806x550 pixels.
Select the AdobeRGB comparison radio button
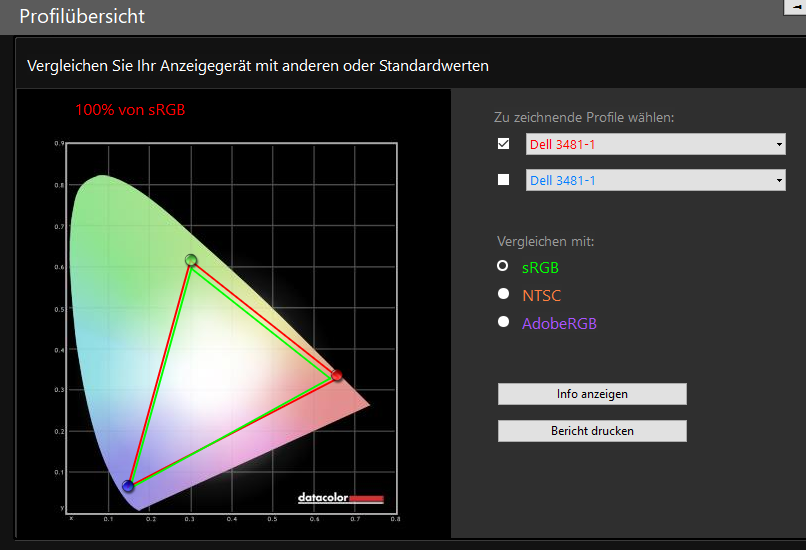pyautogui.click(x=503, y=322)
